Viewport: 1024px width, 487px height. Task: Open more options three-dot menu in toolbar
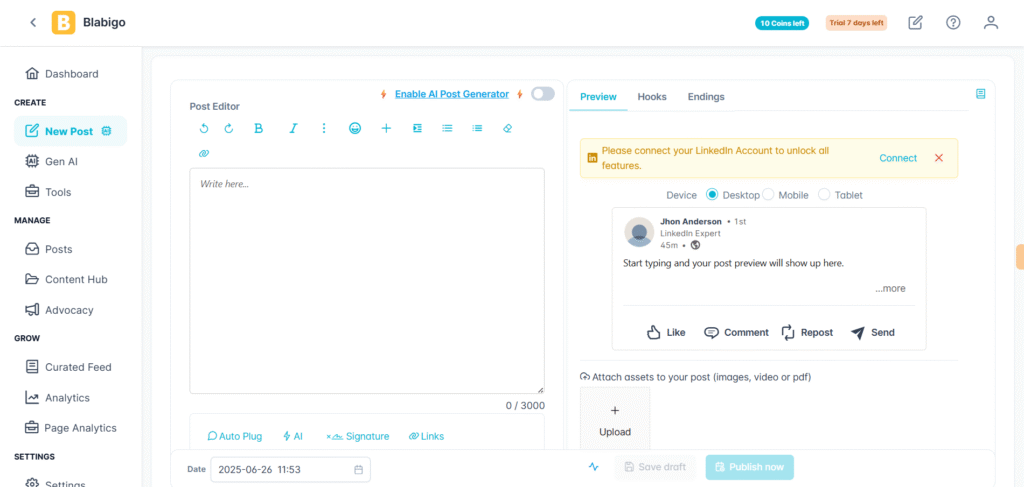tap(324, 129)
